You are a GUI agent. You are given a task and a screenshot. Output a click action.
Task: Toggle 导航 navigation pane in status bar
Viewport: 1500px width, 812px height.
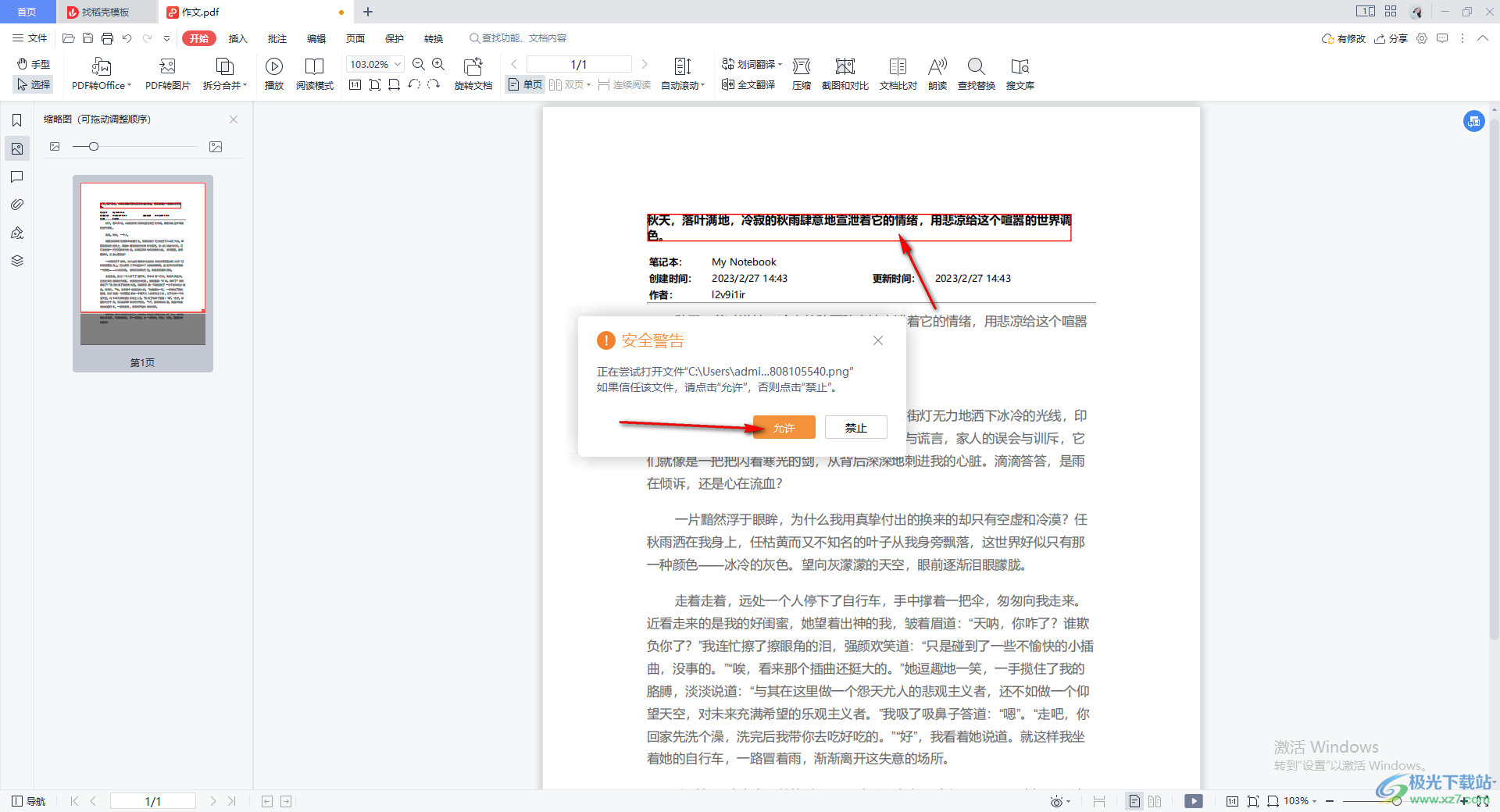(29, 801)
